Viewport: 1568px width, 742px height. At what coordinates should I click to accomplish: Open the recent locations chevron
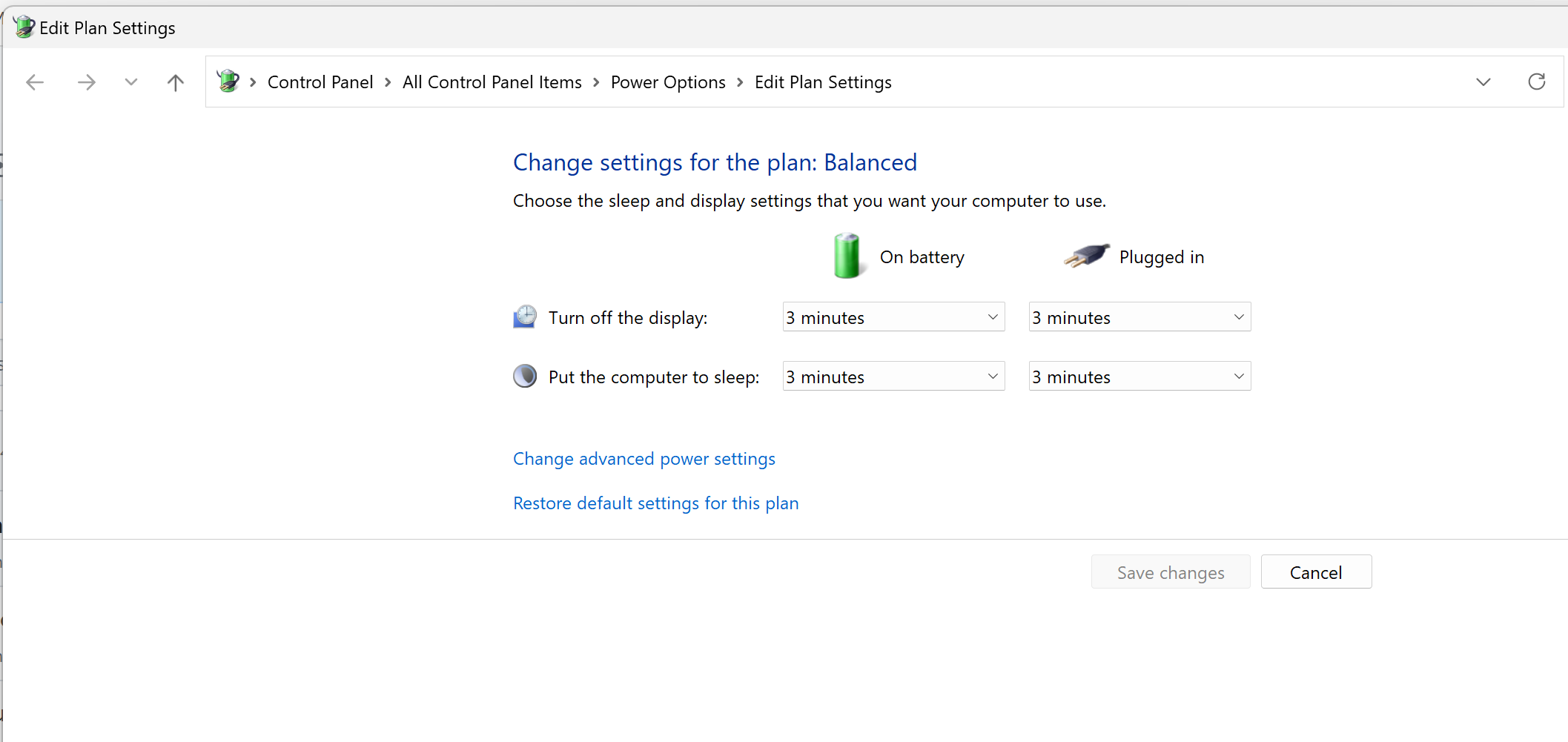point(130,82)
